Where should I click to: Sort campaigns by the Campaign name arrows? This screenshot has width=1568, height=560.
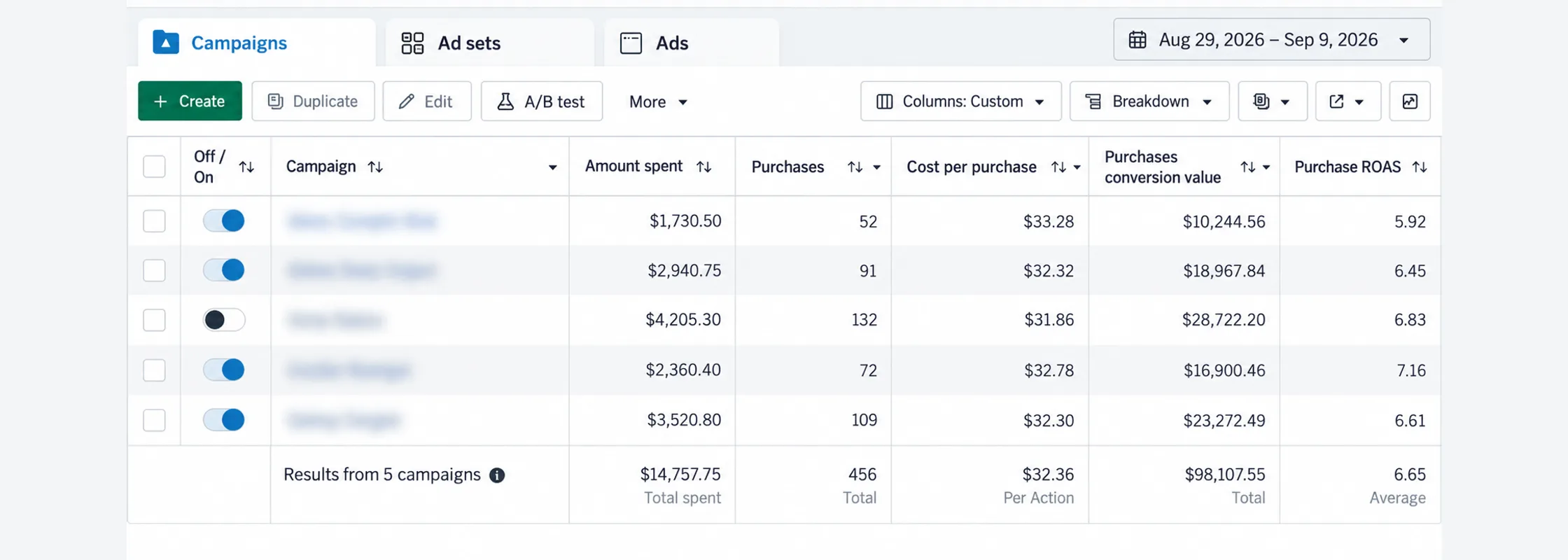tap(375, 167)
